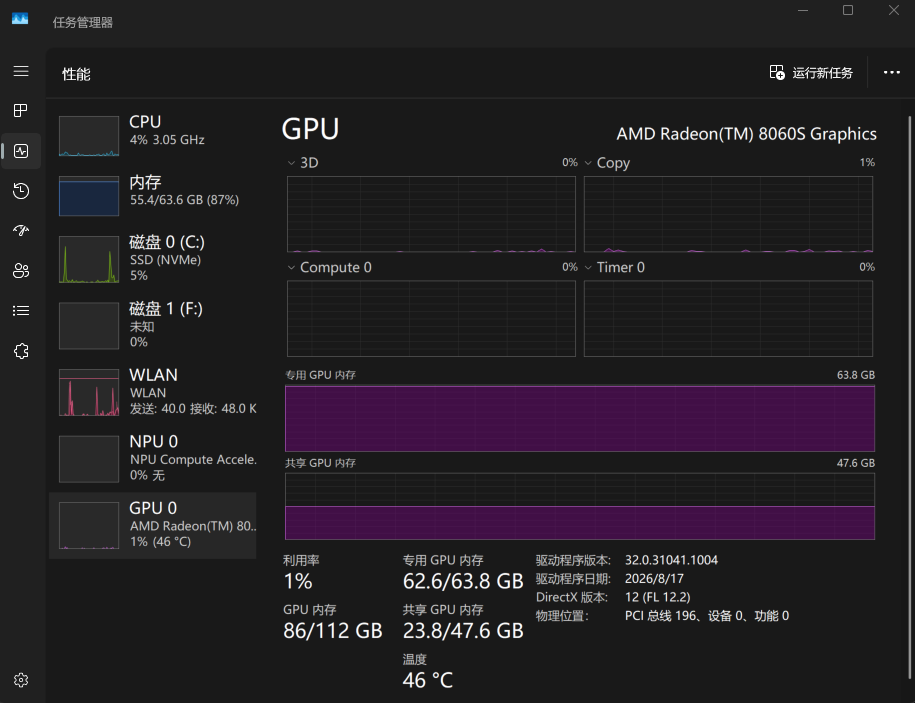This screenshot has height=703, width=915.
Task: Click the Task Manager app icon in title bar
Action: click(20, 19)
